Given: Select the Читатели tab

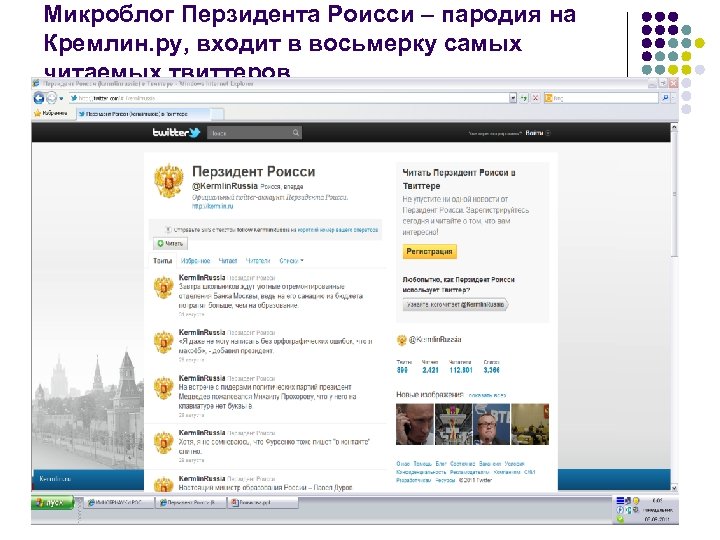Looking at the screenshot, I should click(258, 260).
